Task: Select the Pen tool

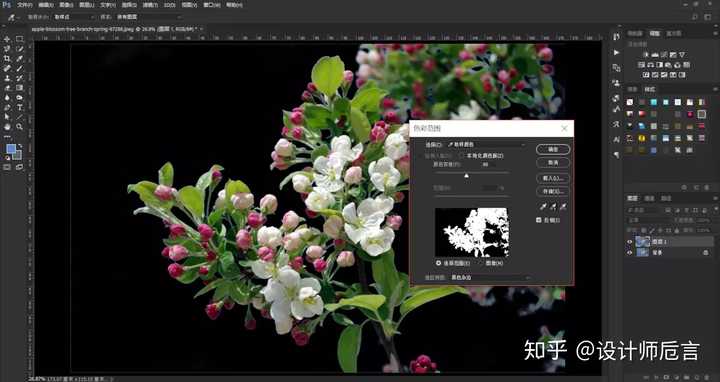Action: (x=7, y=107)
